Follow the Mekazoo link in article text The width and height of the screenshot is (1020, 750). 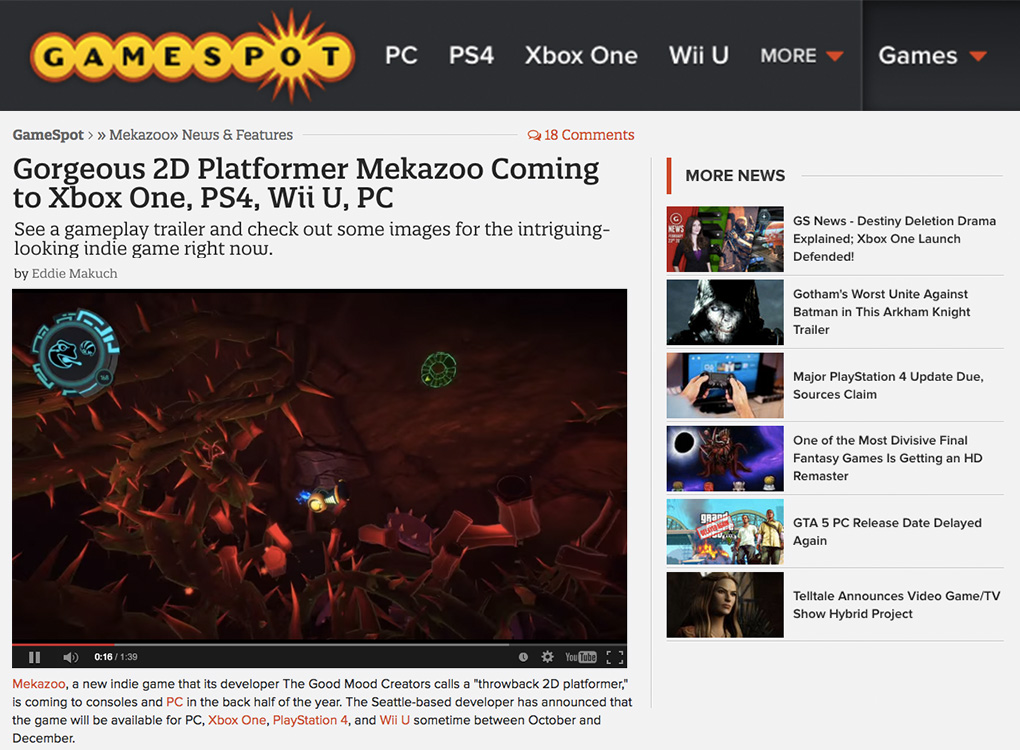tap(39, 684)
